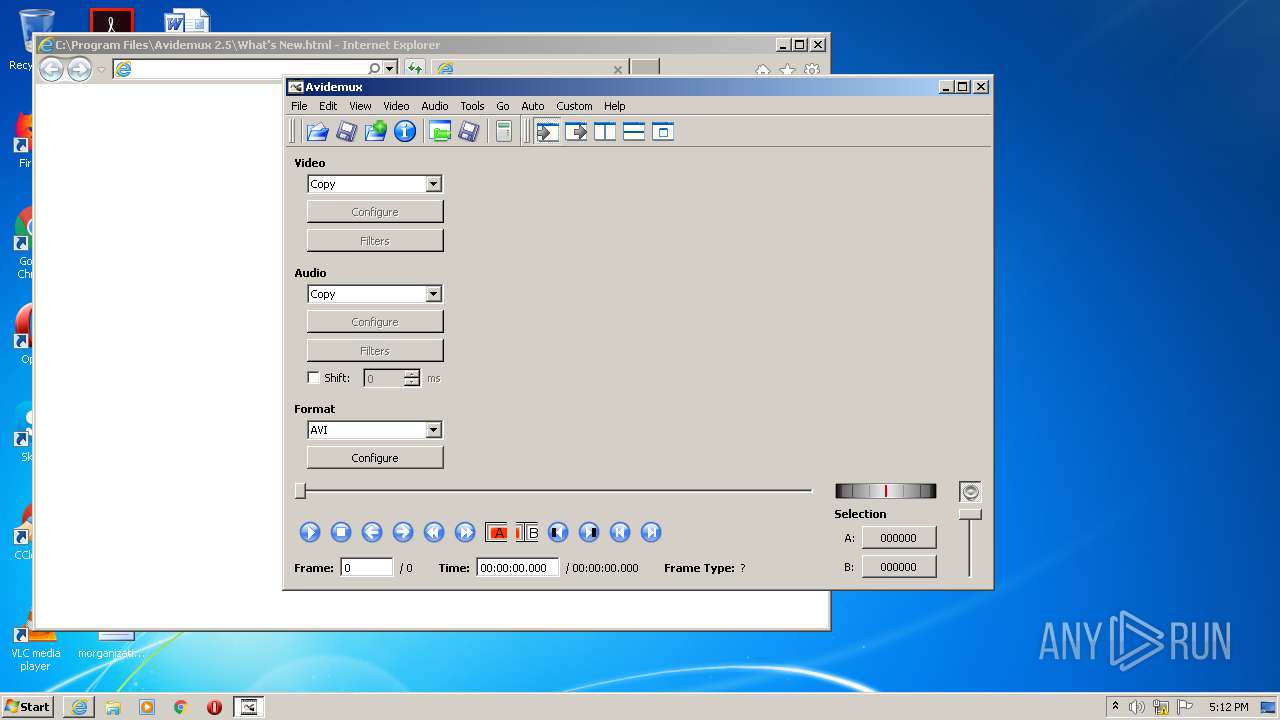Jump to the first frame button
Screen dimensions: 1280x720
620,532
